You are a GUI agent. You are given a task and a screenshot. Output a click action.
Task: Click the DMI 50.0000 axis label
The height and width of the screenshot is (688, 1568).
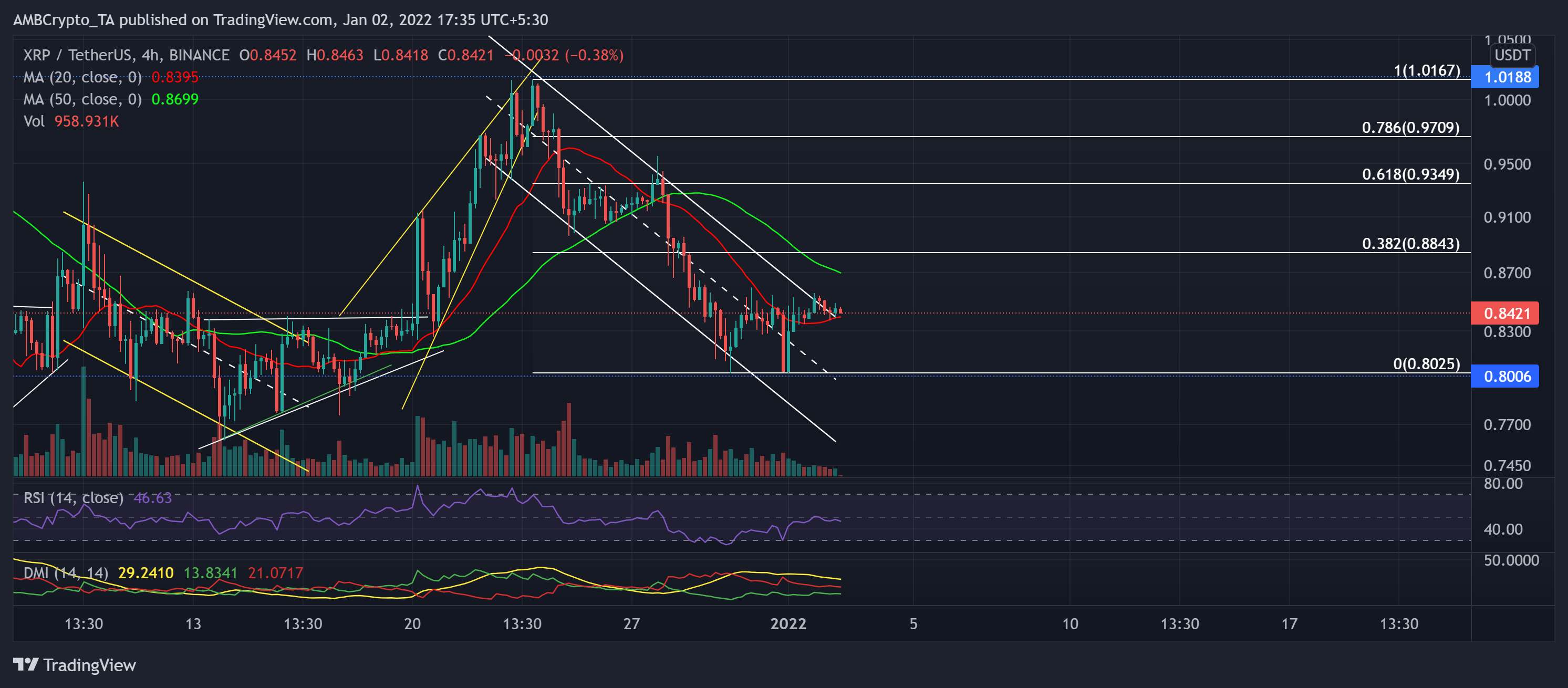tap(1511, 560)
